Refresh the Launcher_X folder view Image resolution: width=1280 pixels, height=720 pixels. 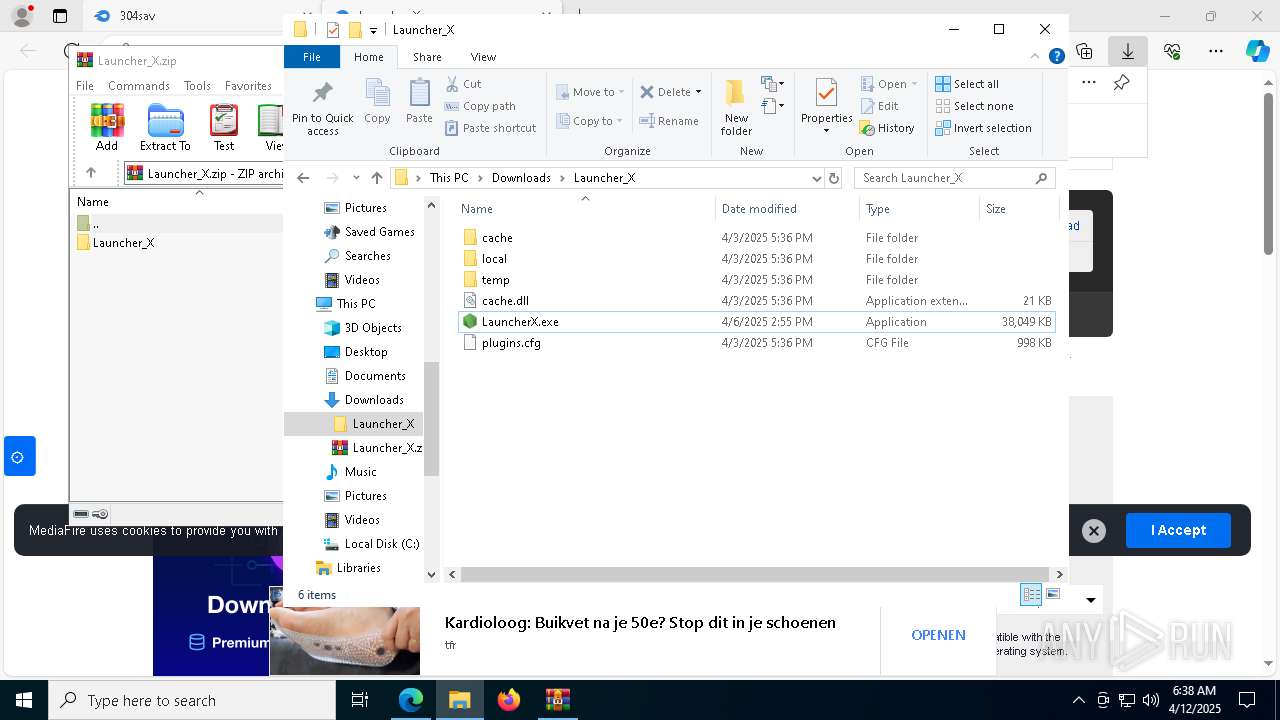[x=834, y=178]
